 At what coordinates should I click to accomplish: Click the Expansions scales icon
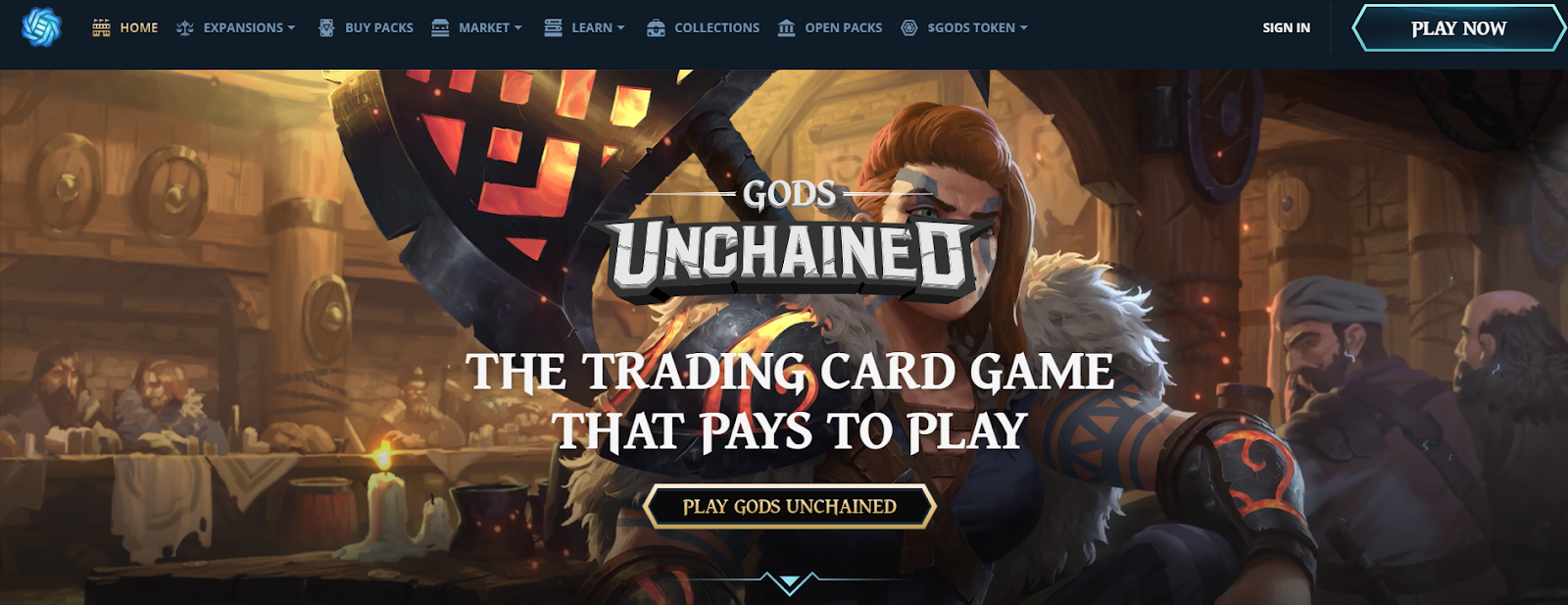185,27
